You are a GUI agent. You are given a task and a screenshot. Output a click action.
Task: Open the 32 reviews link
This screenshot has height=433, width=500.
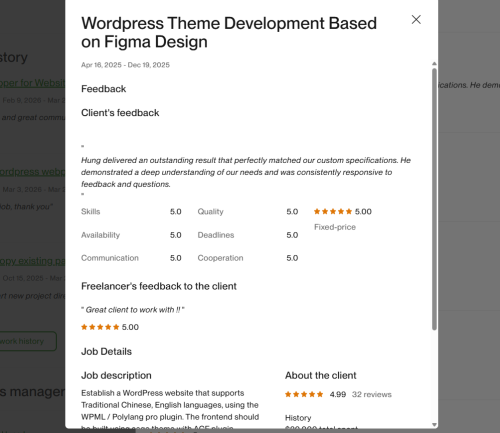click(372, 394)
